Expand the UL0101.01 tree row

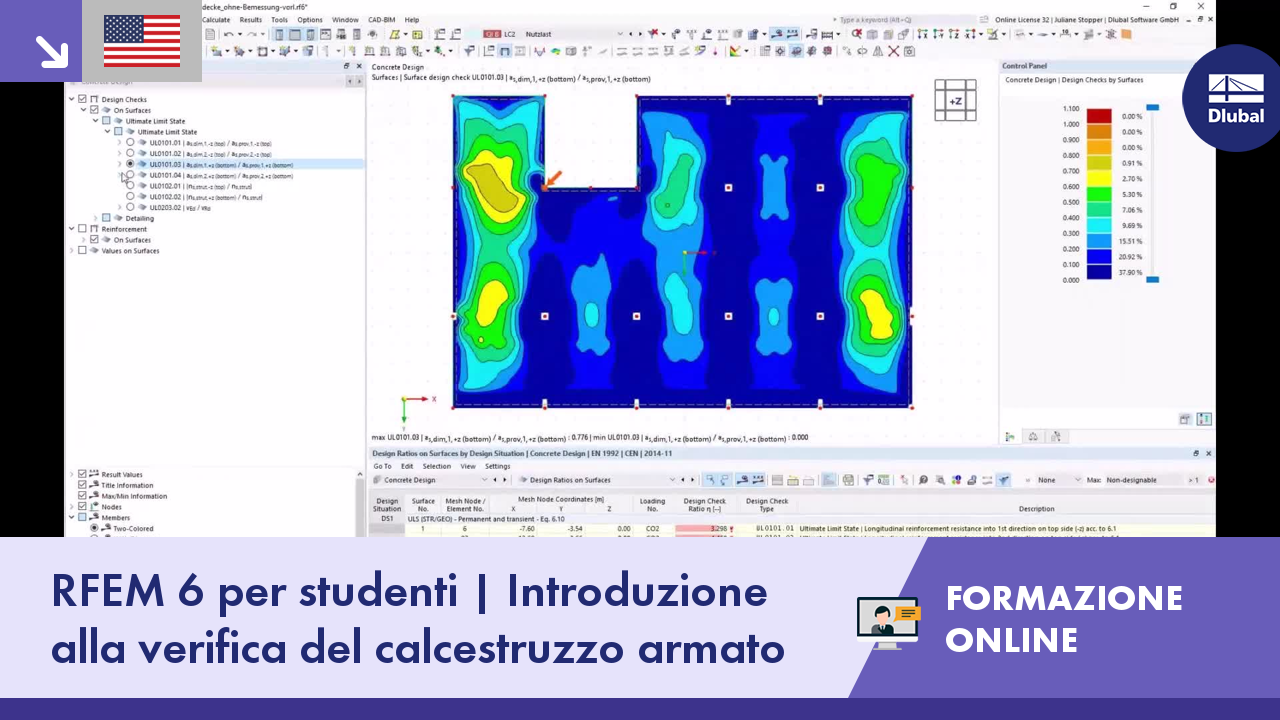[x=119, y=143]
